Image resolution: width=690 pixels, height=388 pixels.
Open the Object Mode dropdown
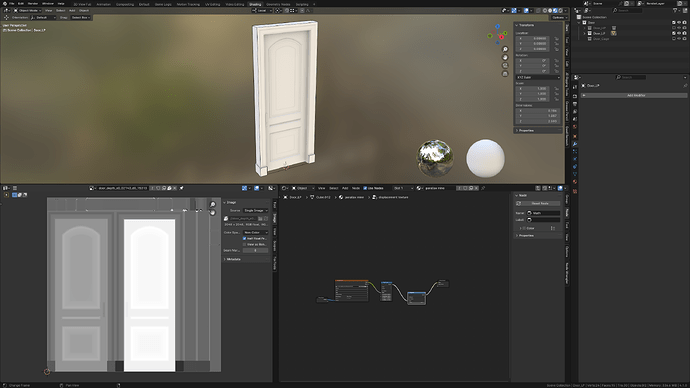tap(28, 11)
